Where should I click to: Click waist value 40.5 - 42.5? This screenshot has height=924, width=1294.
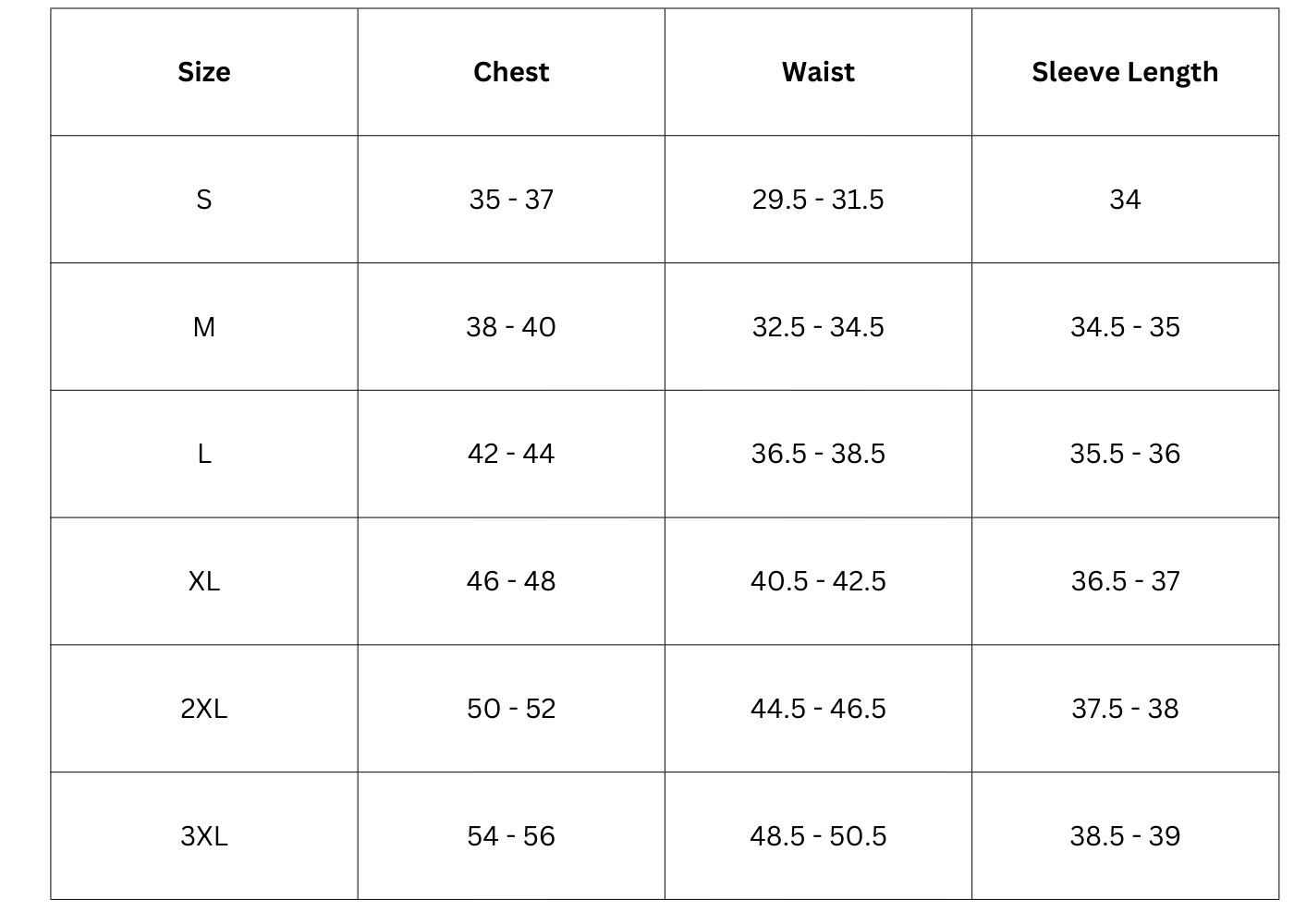point(818,581)
